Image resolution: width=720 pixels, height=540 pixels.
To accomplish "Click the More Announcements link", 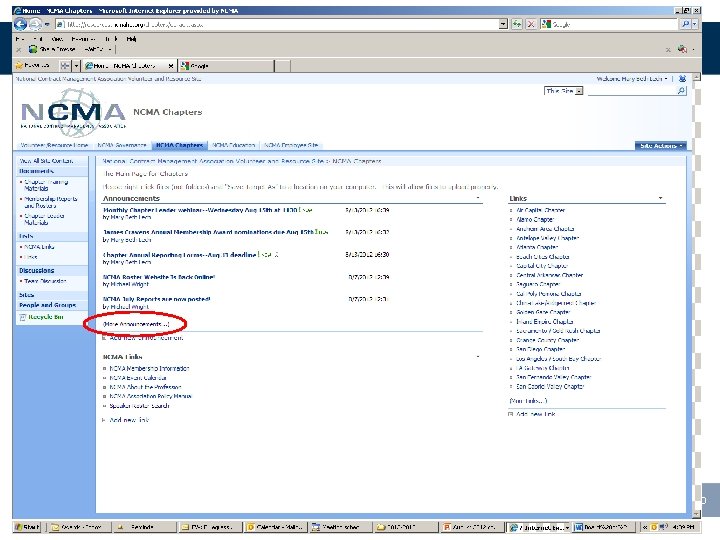I will pos(135,324).
